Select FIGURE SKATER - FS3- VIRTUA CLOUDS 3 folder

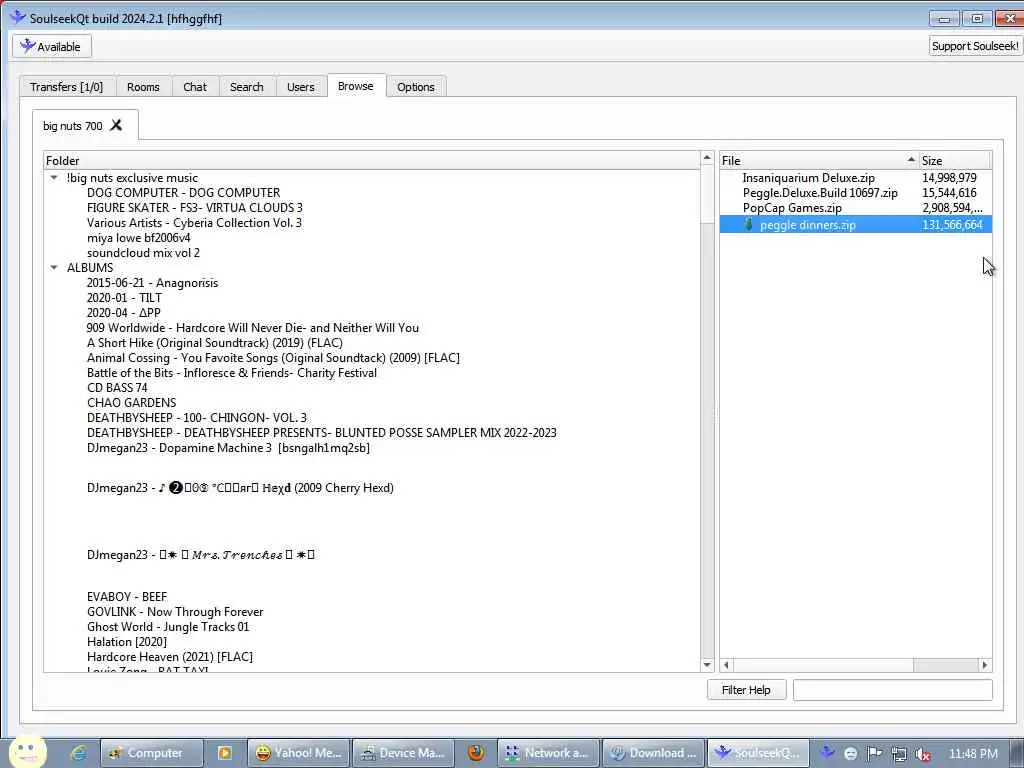(195, 208)
